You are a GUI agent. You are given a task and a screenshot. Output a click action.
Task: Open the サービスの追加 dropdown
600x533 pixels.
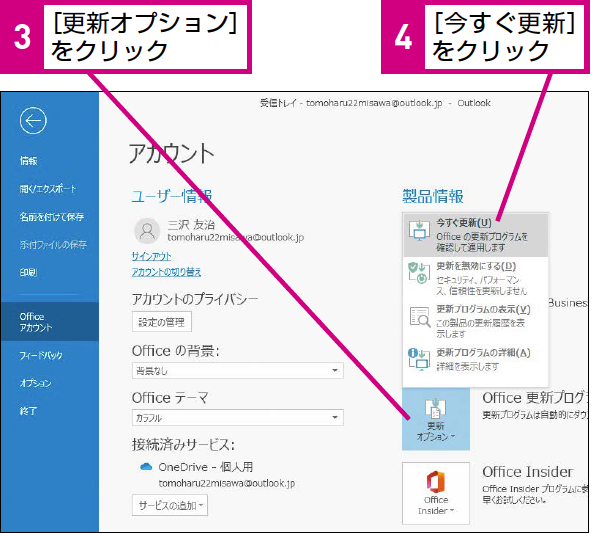point(170,505)
